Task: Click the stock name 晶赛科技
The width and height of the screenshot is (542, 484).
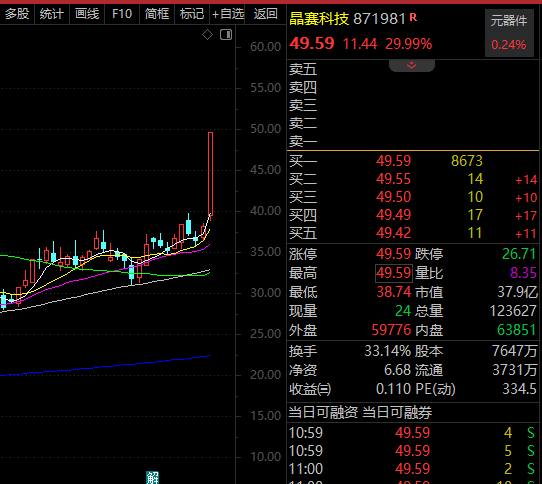Action: pyautogui.click(x=319, y=19)
